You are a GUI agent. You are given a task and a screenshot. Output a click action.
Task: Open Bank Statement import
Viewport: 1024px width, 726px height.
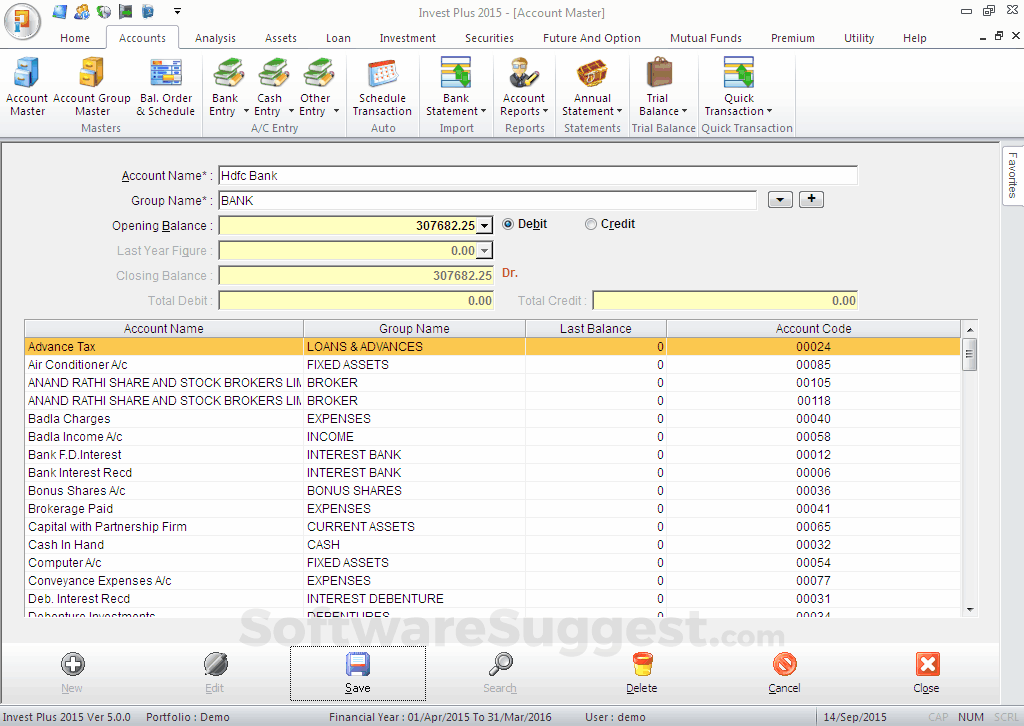click(456, 87)
